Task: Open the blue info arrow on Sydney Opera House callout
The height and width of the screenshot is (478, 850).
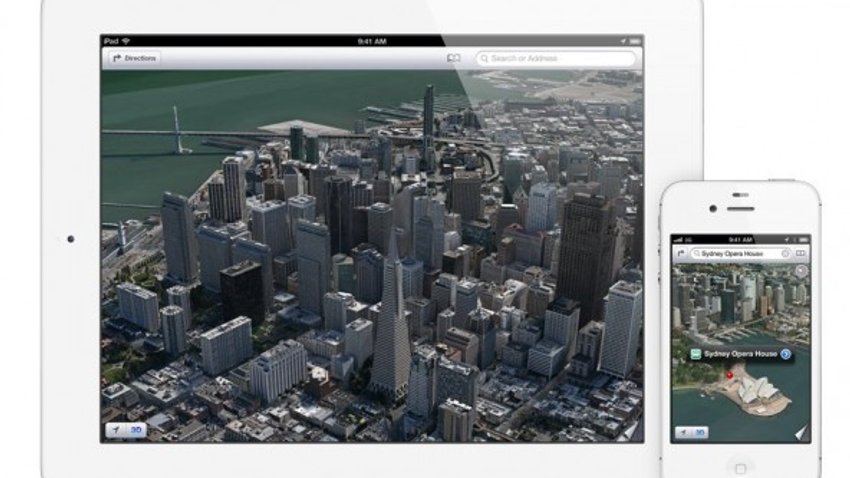Action: tap(785, 354)
